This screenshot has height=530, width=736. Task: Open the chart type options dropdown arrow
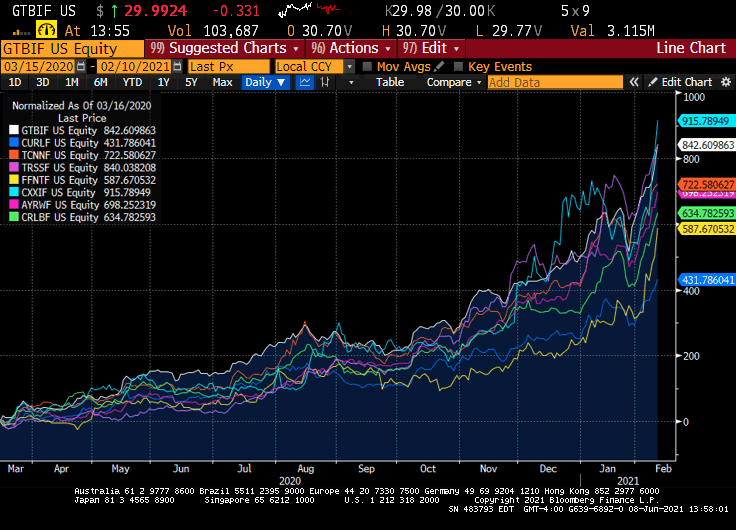(x=351, y=82)
